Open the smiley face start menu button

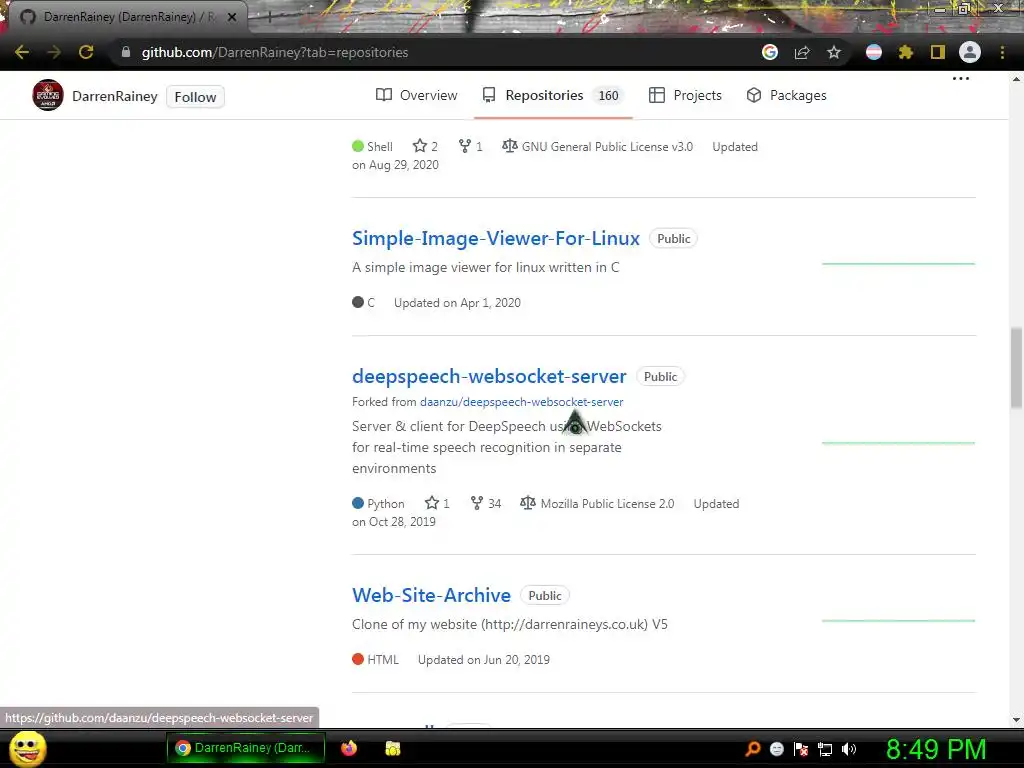27,748
